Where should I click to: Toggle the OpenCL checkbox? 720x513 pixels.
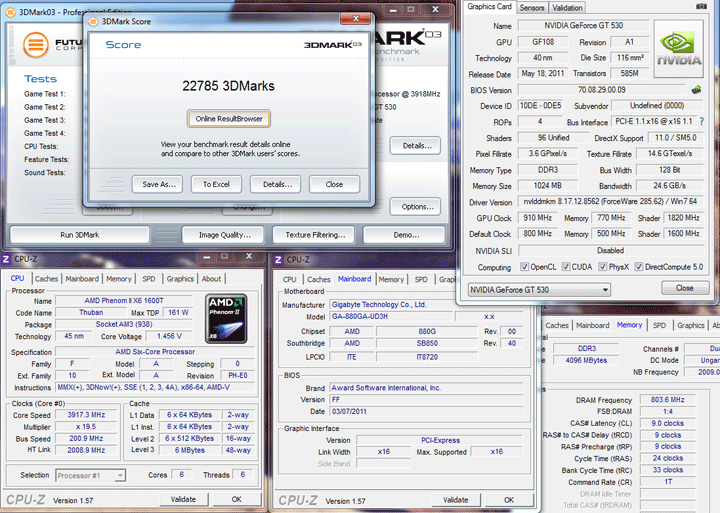[x=524, y=267]
